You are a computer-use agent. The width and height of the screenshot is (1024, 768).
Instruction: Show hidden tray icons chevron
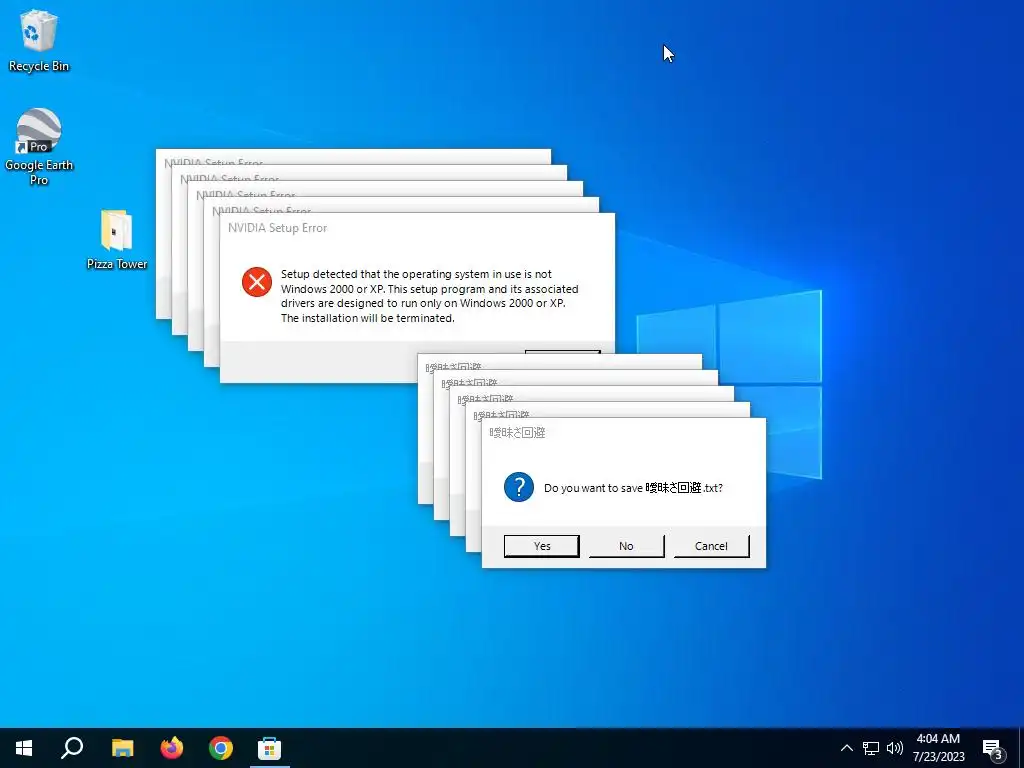point(846,748)
